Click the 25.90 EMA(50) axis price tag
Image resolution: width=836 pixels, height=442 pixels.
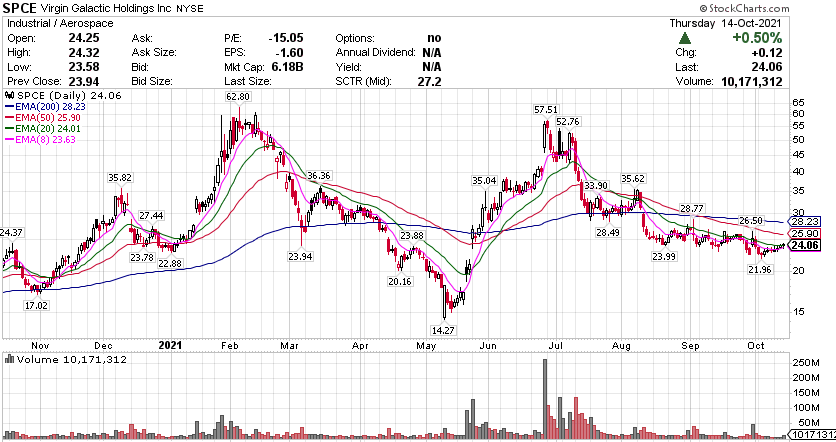click(805, 234)
